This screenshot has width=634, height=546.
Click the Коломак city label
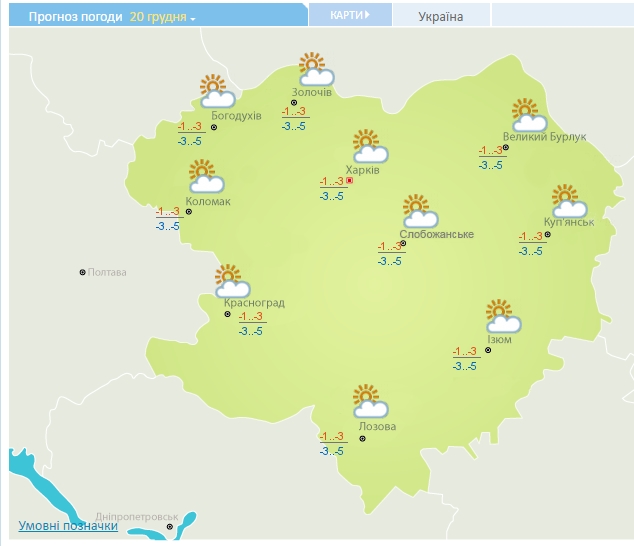pos(208,201)
